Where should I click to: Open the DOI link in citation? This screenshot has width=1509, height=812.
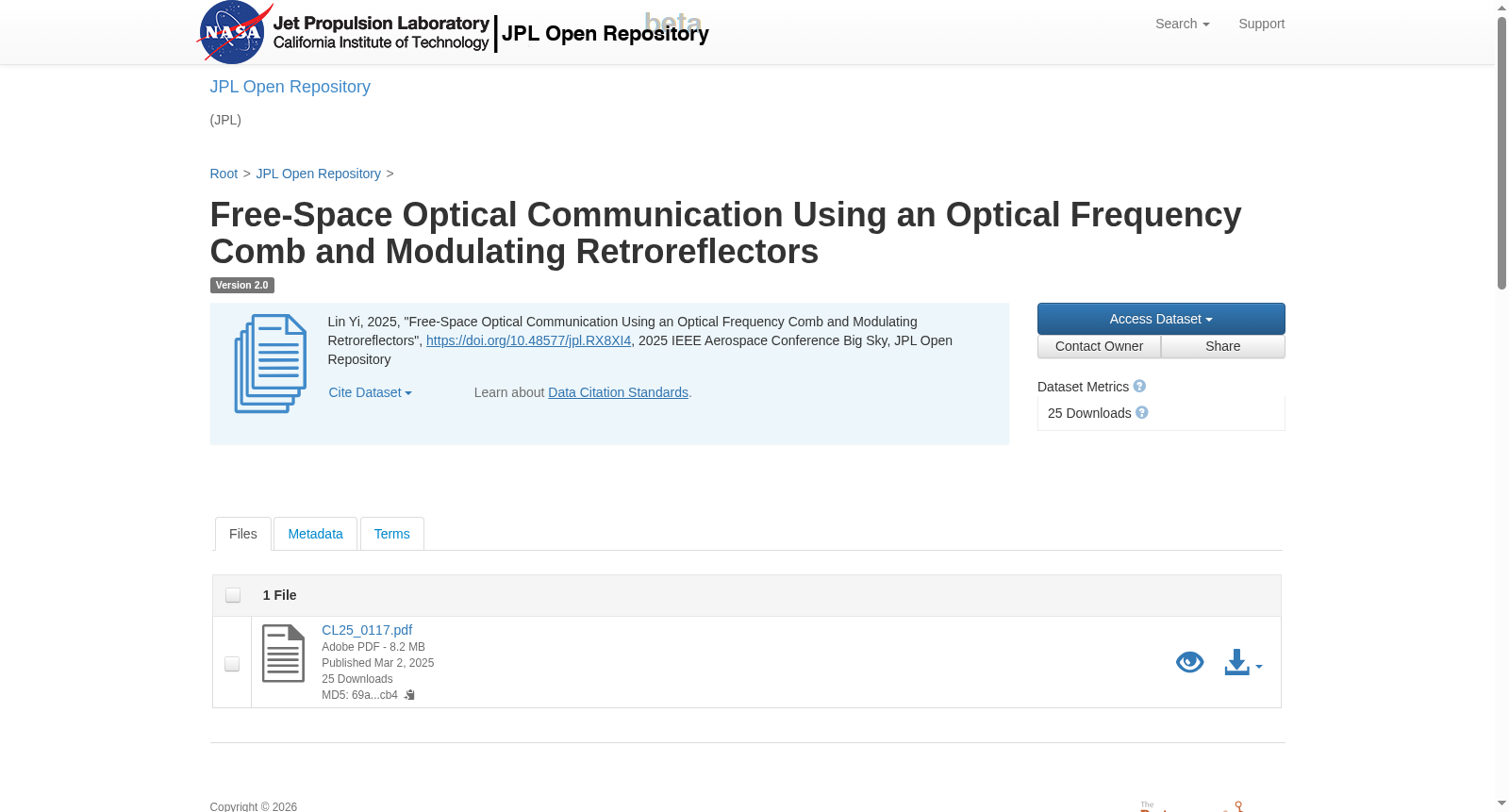coord(528,340)
